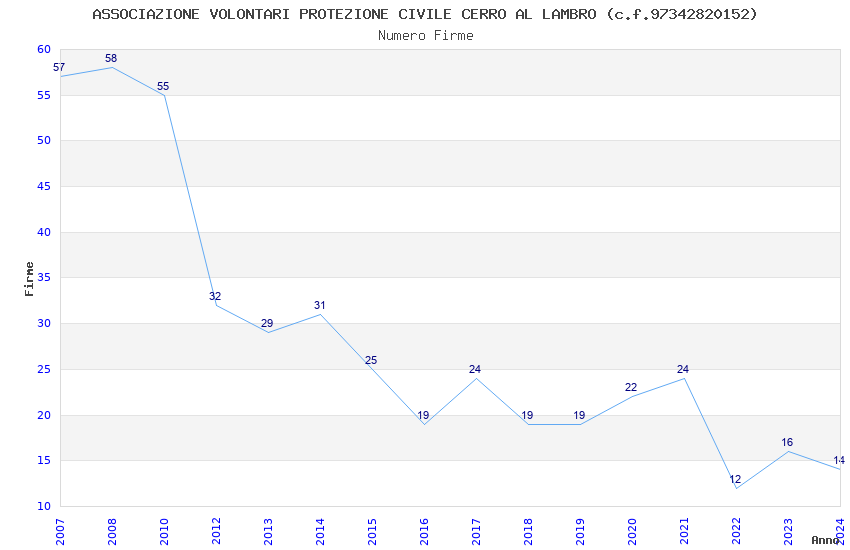This screenshot has width=850, height=550.
Task: Select the data label 25 for 2015
Action: pyautogui.click(x=371, y=360)
